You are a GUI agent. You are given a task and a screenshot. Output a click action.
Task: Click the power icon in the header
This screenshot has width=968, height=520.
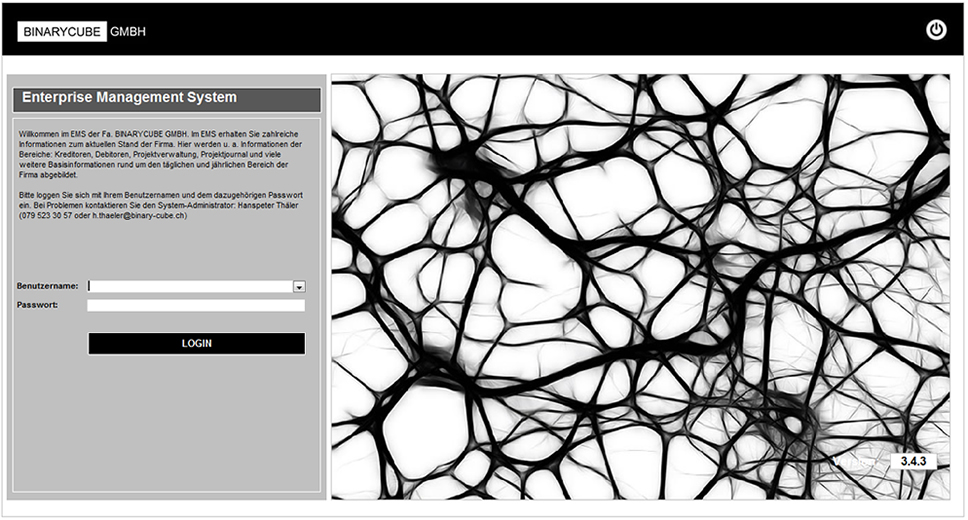point(936,30)
